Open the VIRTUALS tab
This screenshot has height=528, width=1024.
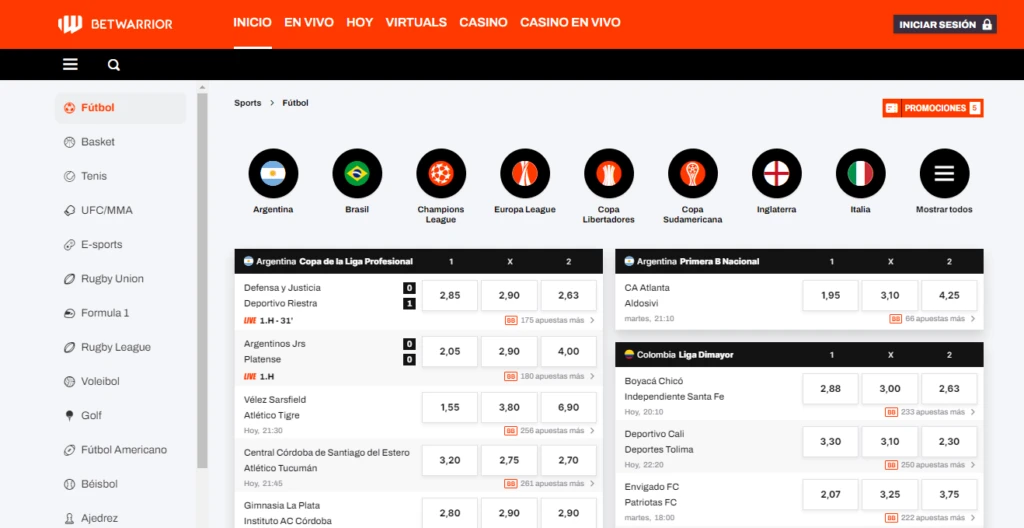(x=416, y=23)
